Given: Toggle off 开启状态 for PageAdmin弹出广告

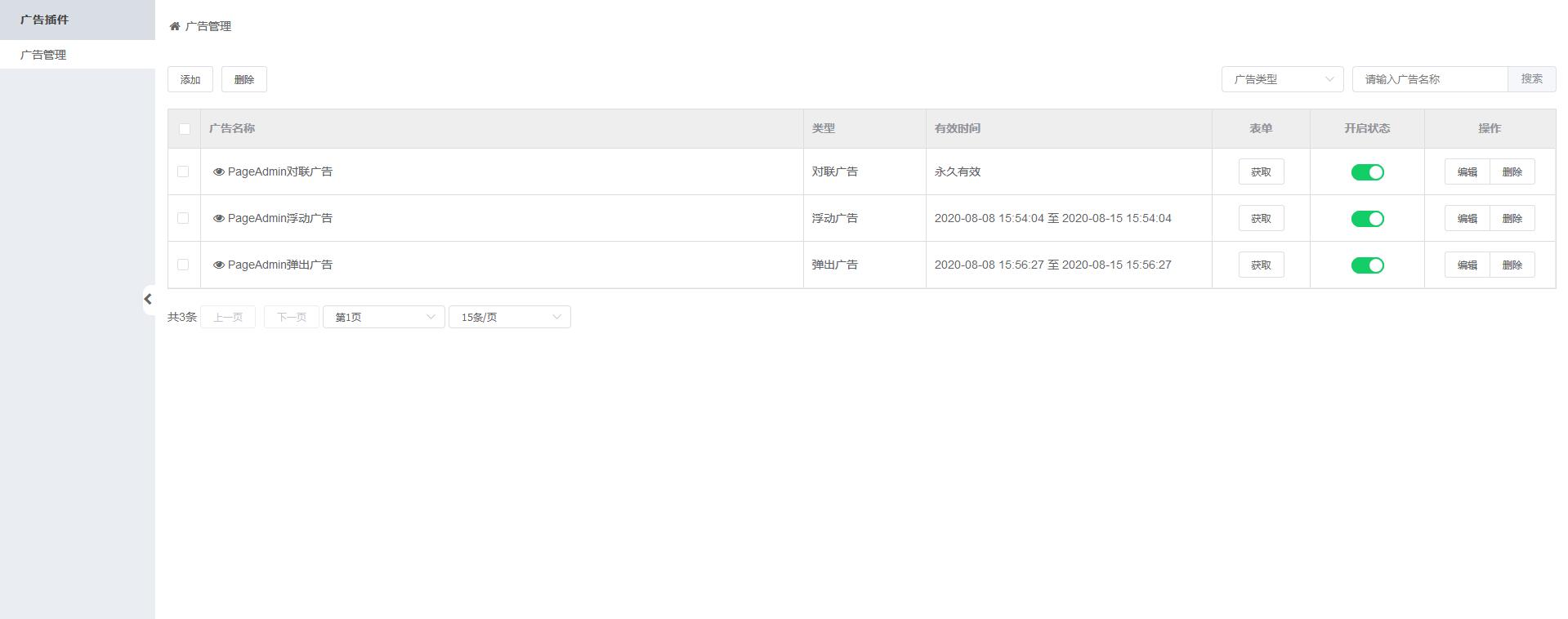Looking at the screenshot, I should [x=1367, y=265].
